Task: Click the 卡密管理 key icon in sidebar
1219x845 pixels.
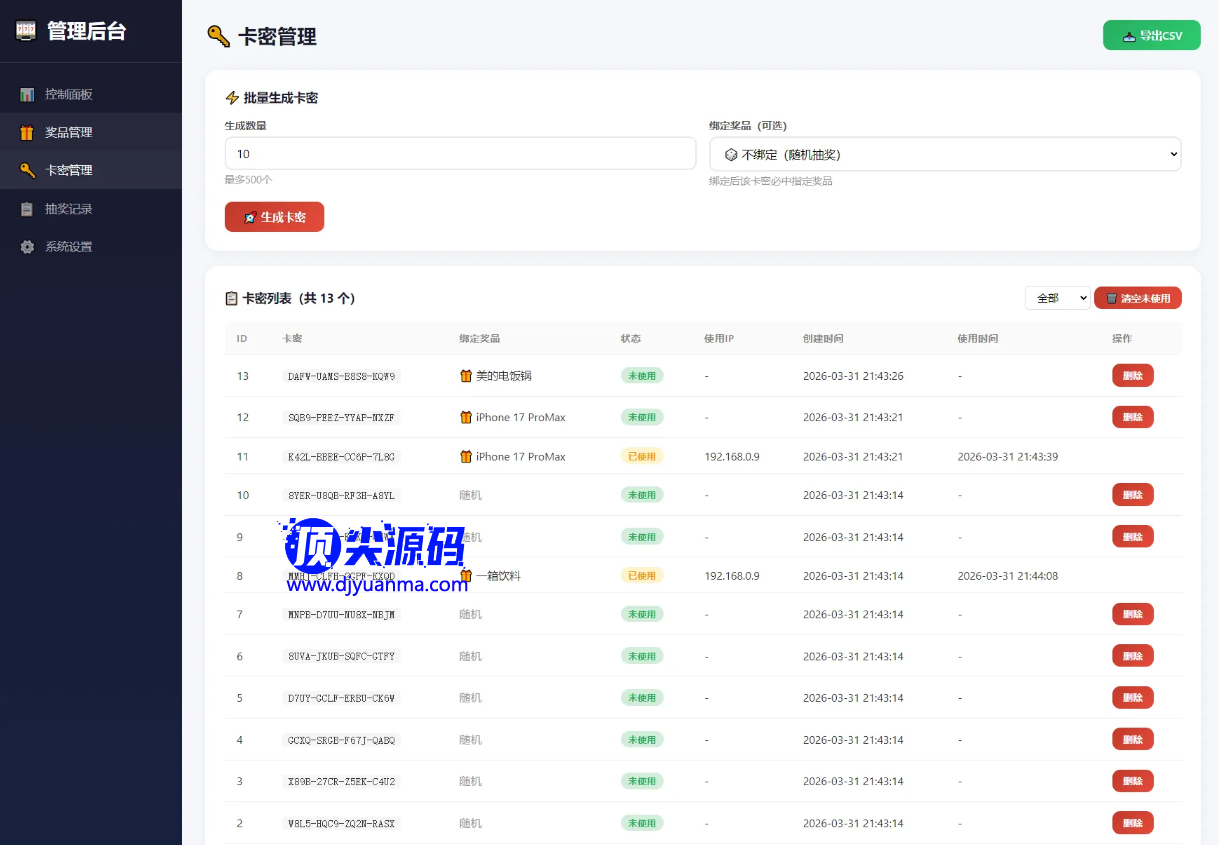Action: coord(27,171)
